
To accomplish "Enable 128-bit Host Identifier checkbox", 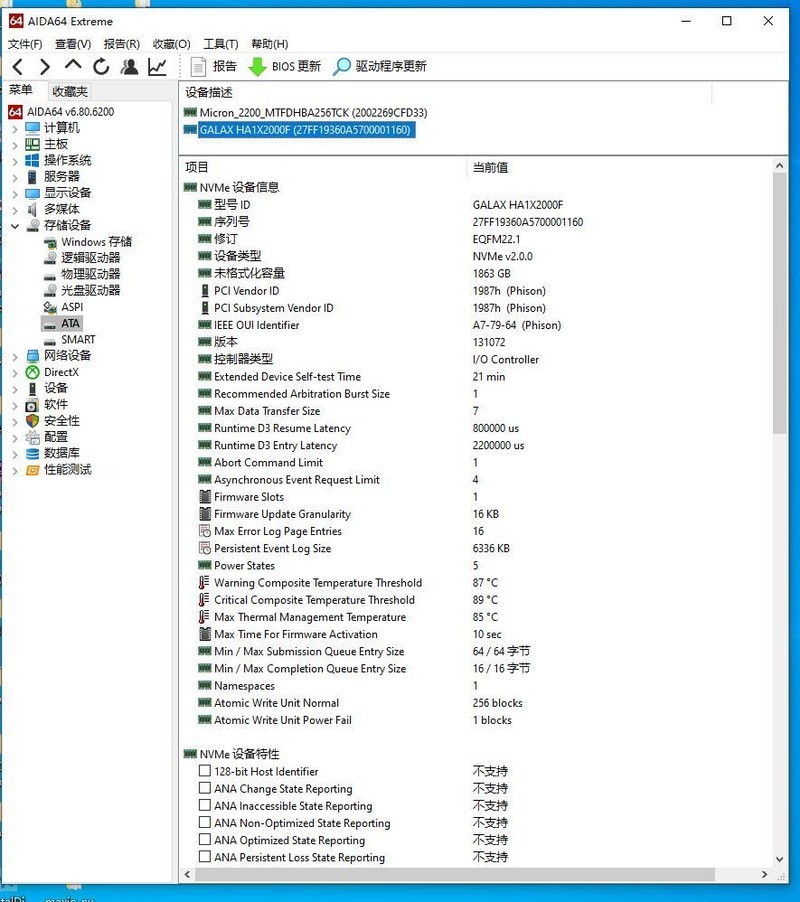I will pyautogui.click(x=205, y=772).
